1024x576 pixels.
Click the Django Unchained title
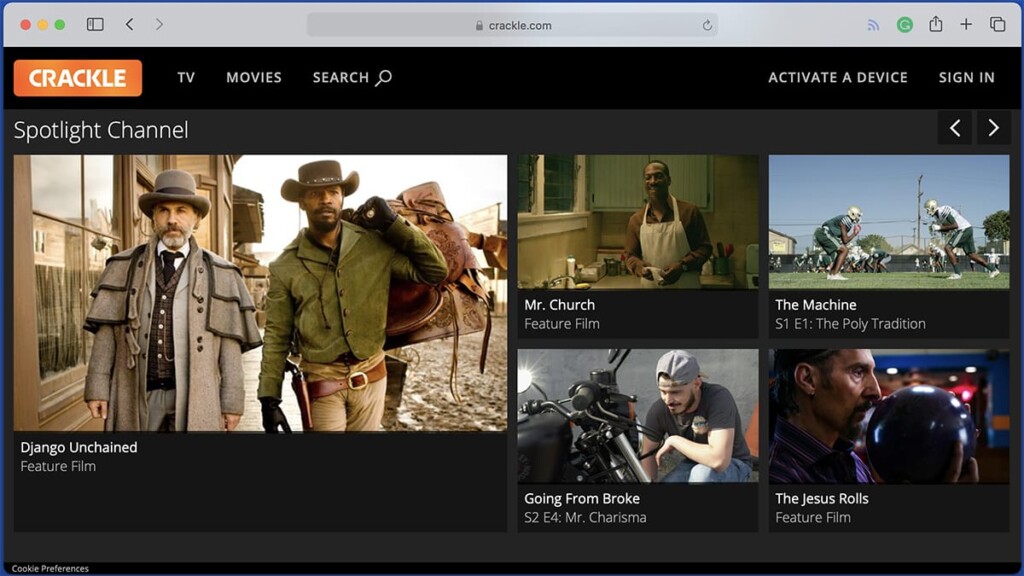79,447
